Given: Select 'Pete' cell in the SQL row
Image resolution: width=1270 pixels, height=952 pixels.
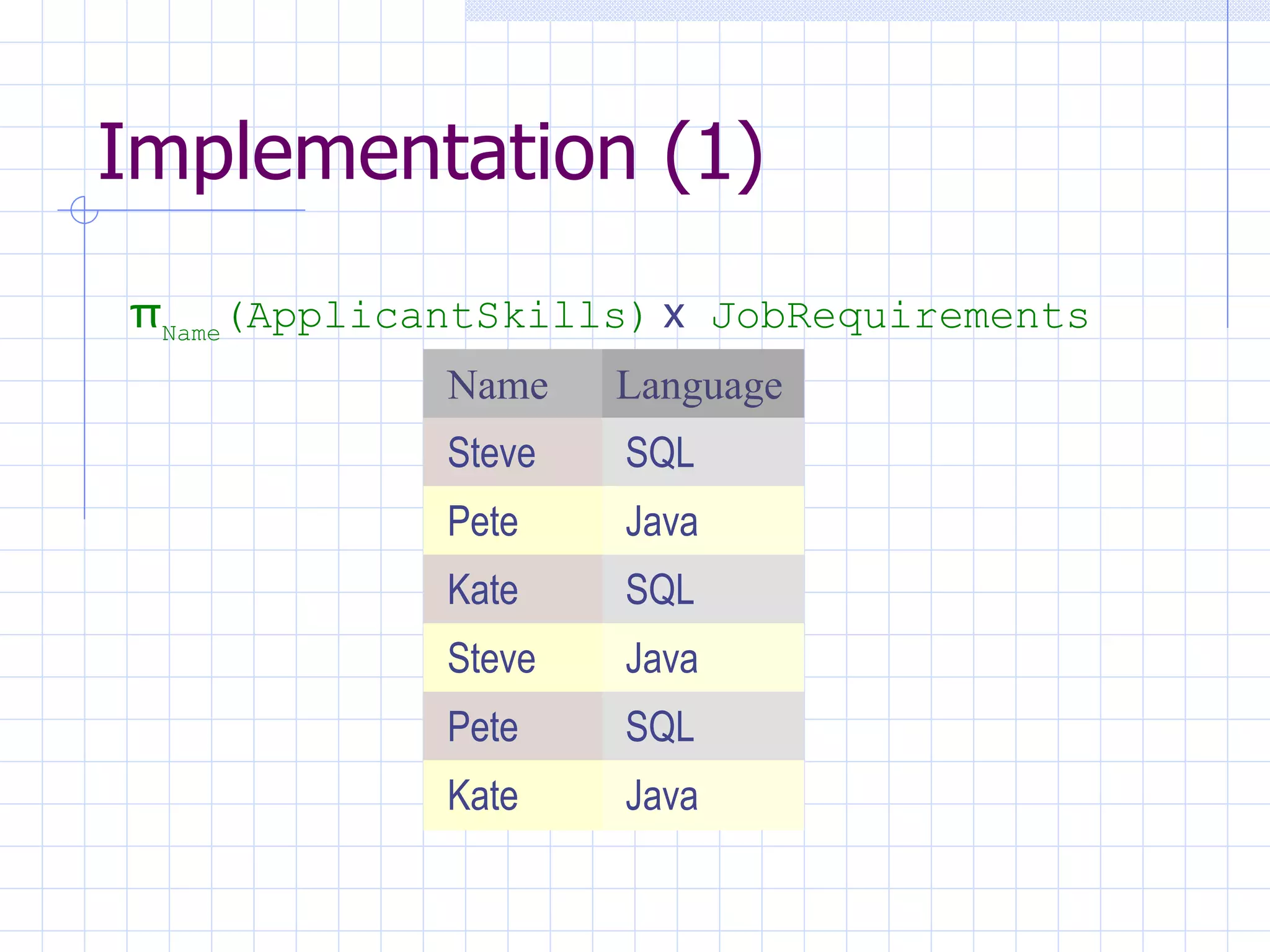Looking at the screenshot, I should click(x=512, y=726).
